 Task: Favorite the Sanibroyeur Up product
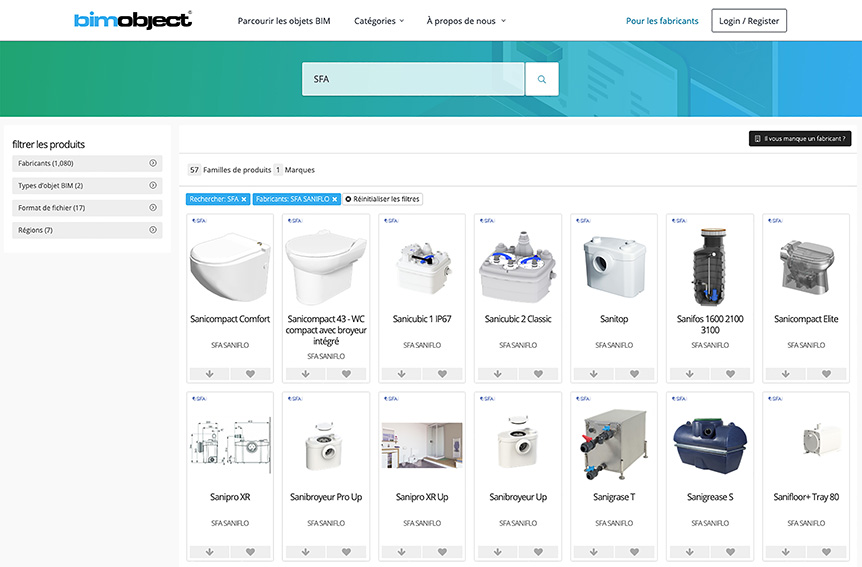click(538, 552)
